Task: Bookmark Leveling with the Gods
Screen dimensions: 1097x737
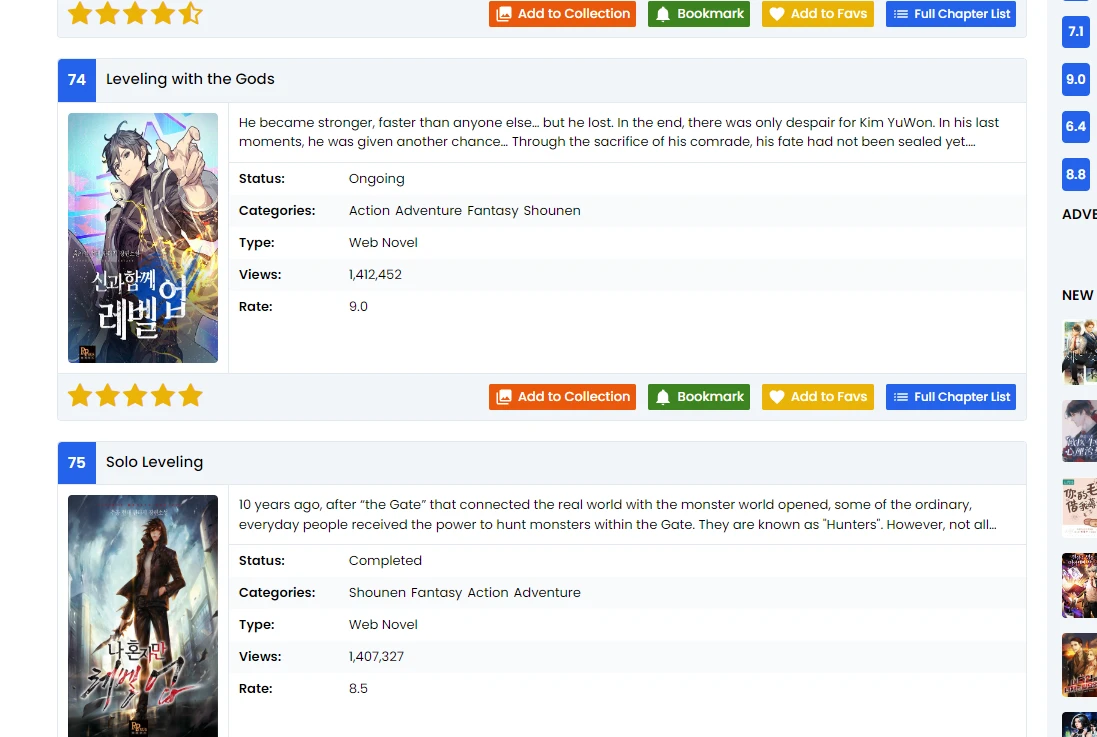Action: (698, 397)
